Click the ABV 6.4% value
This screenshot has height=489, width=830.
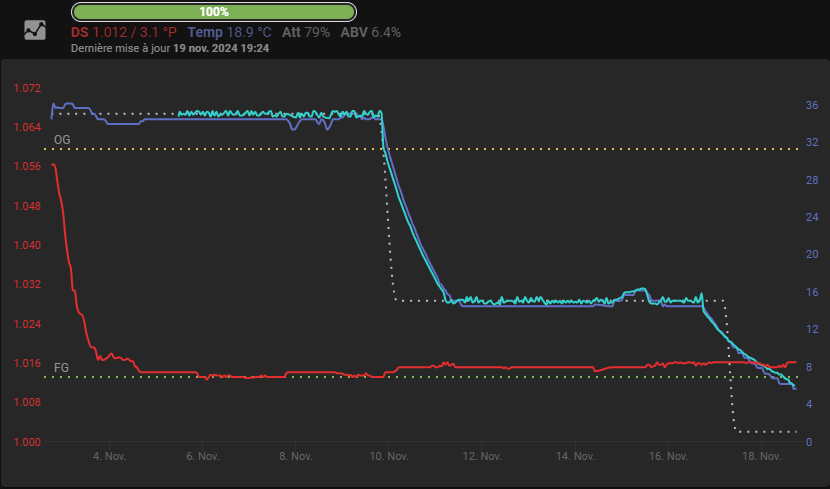click(x=371, y=32)
